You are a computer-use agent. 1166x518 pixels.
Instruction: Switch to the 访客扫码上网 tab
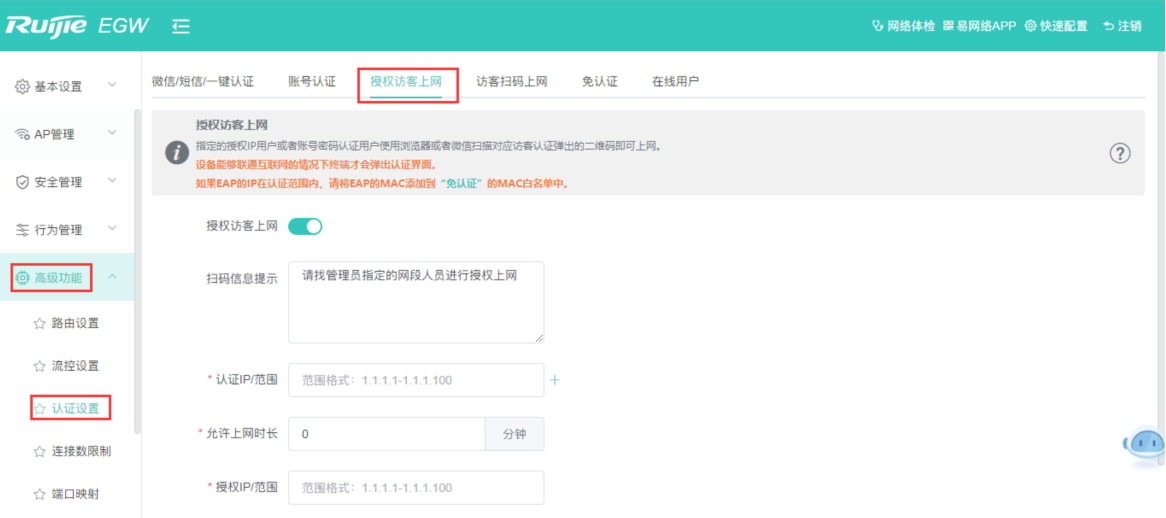coord(511,82)
